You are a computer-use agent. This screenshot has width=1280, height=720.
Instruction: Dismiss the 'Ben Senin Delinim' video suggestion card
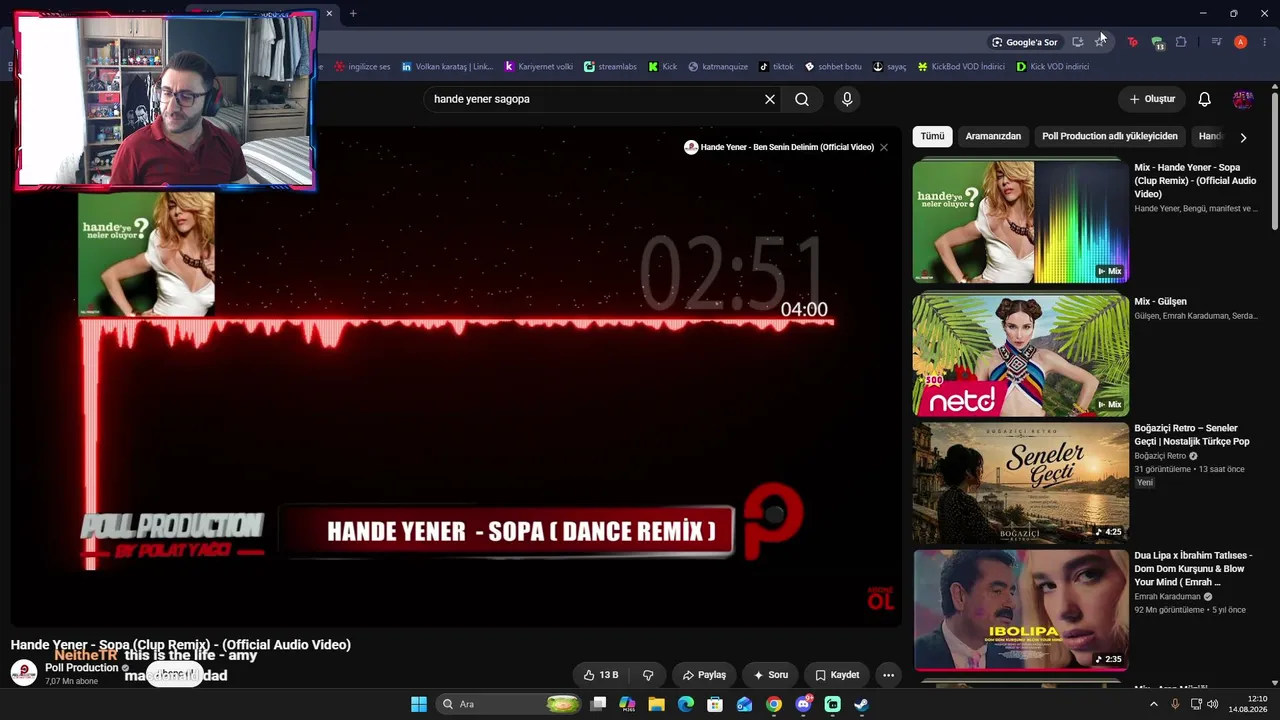click(883, 147)
